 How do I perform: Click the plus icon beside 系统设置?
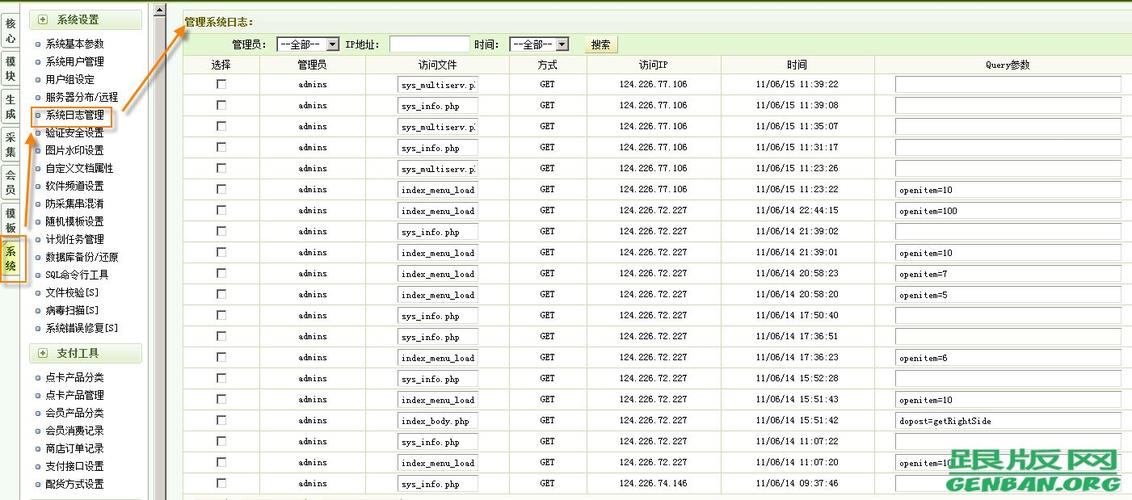coord(43,20)
